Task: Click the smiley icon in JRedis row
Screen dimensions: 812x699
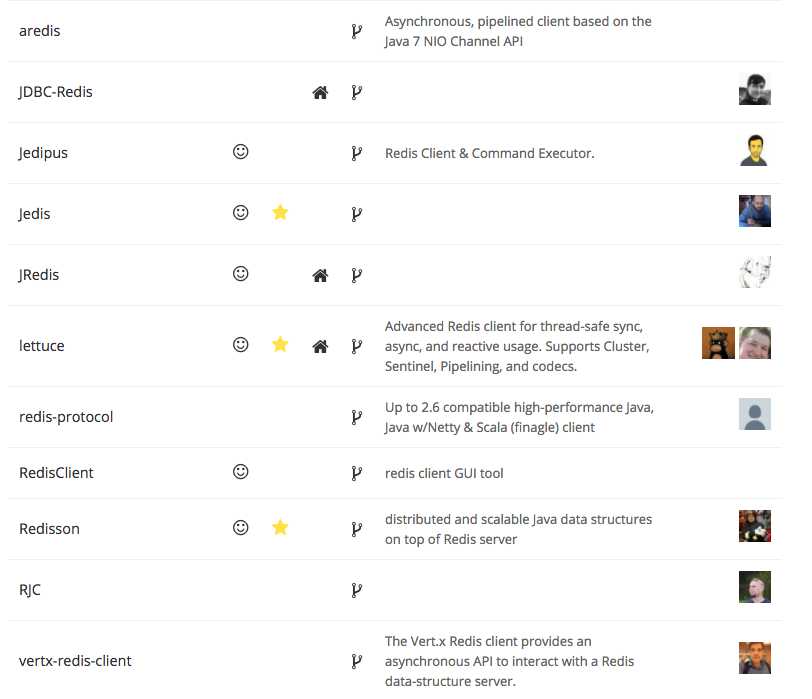Action: [240, 274]
